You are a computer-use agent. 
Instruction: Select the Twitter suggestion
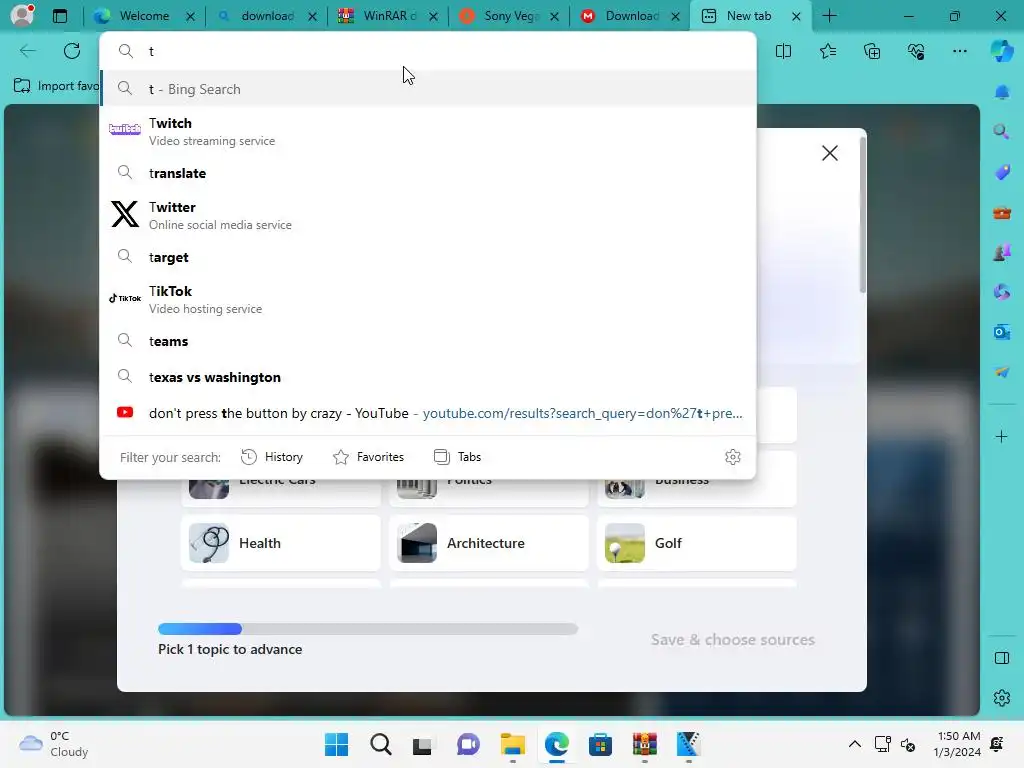click(428, 215)
